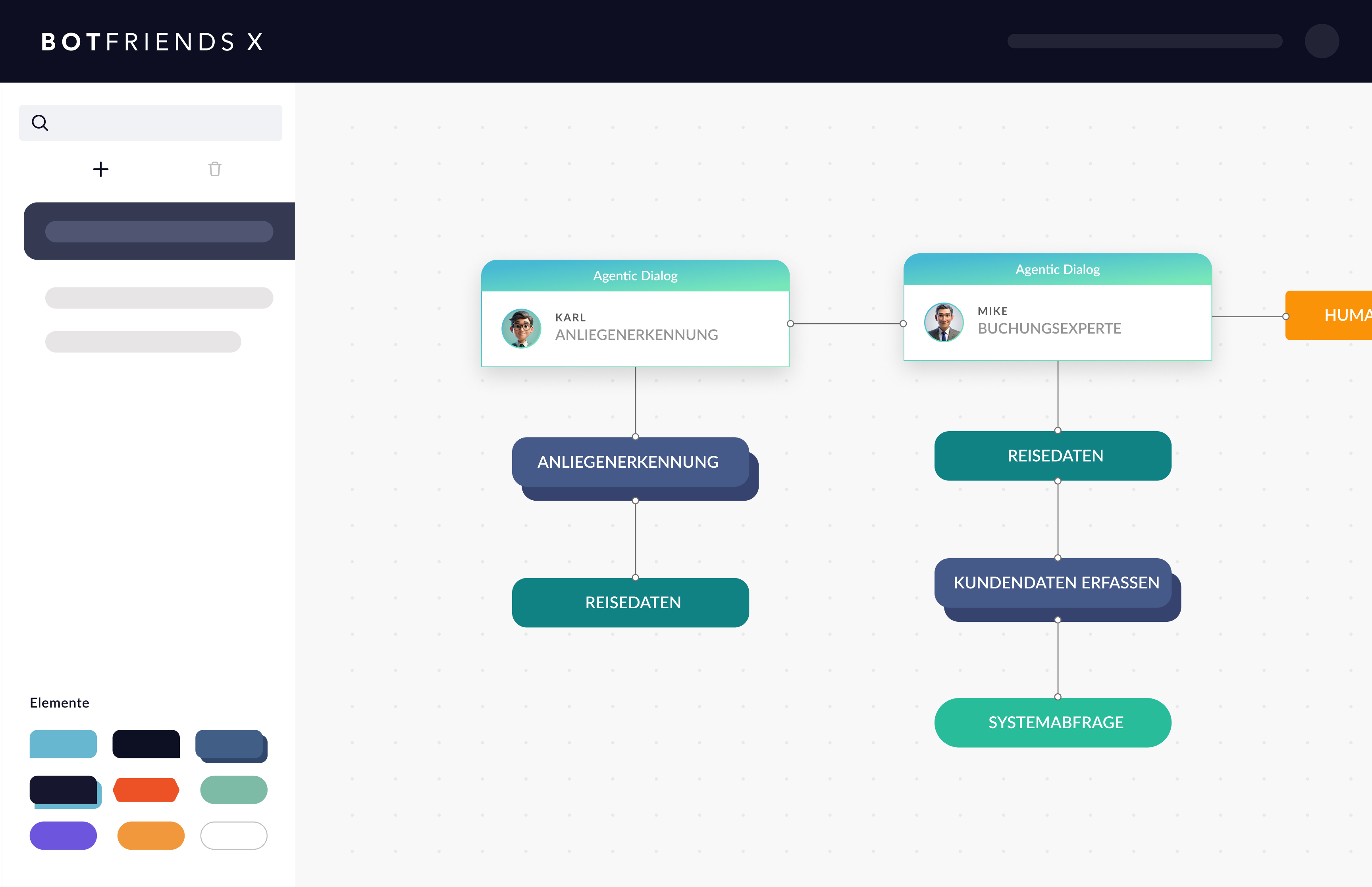Select the white outlined pill element
The image size is (1372, 887).
click(x=234, y=835)
